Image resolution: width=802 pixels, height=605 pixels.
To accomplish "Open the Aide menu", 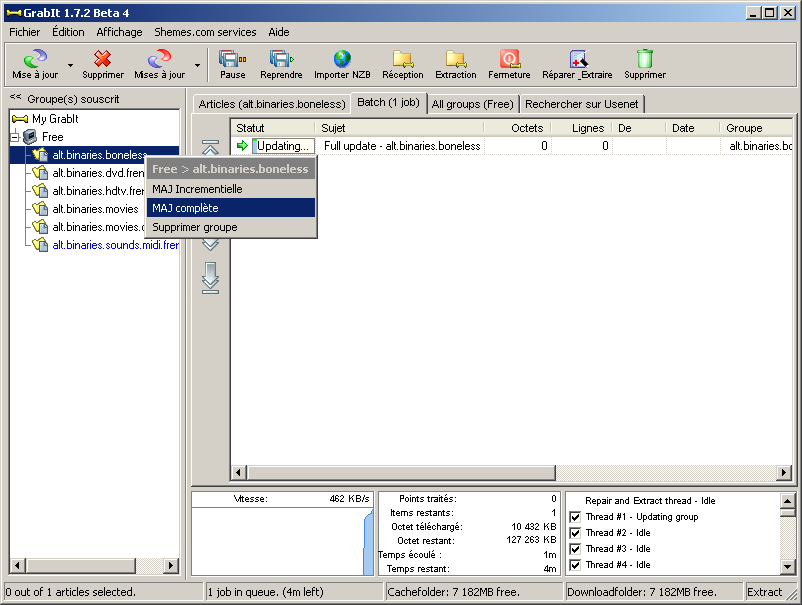I will pos(279,32).
